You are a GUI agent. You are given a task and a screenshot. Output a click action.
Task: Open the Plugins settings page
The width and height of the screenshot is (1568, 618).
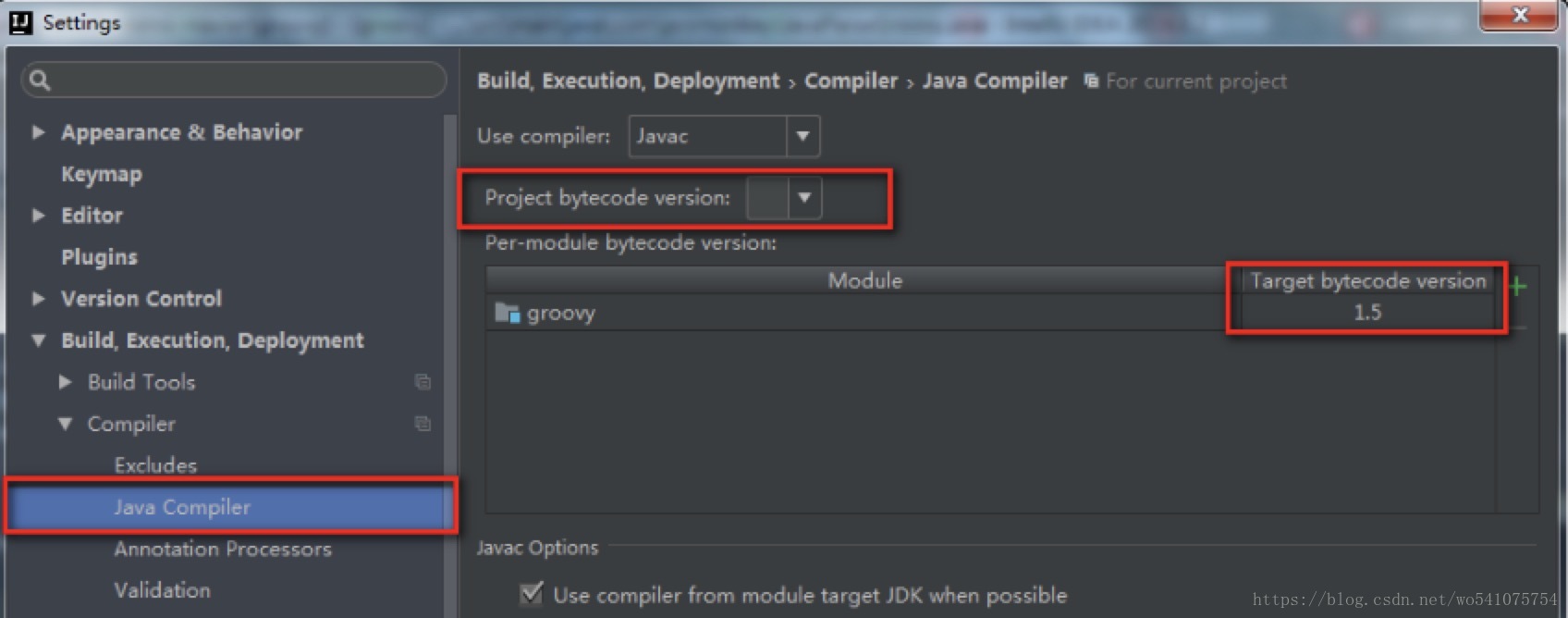point(99,256)
